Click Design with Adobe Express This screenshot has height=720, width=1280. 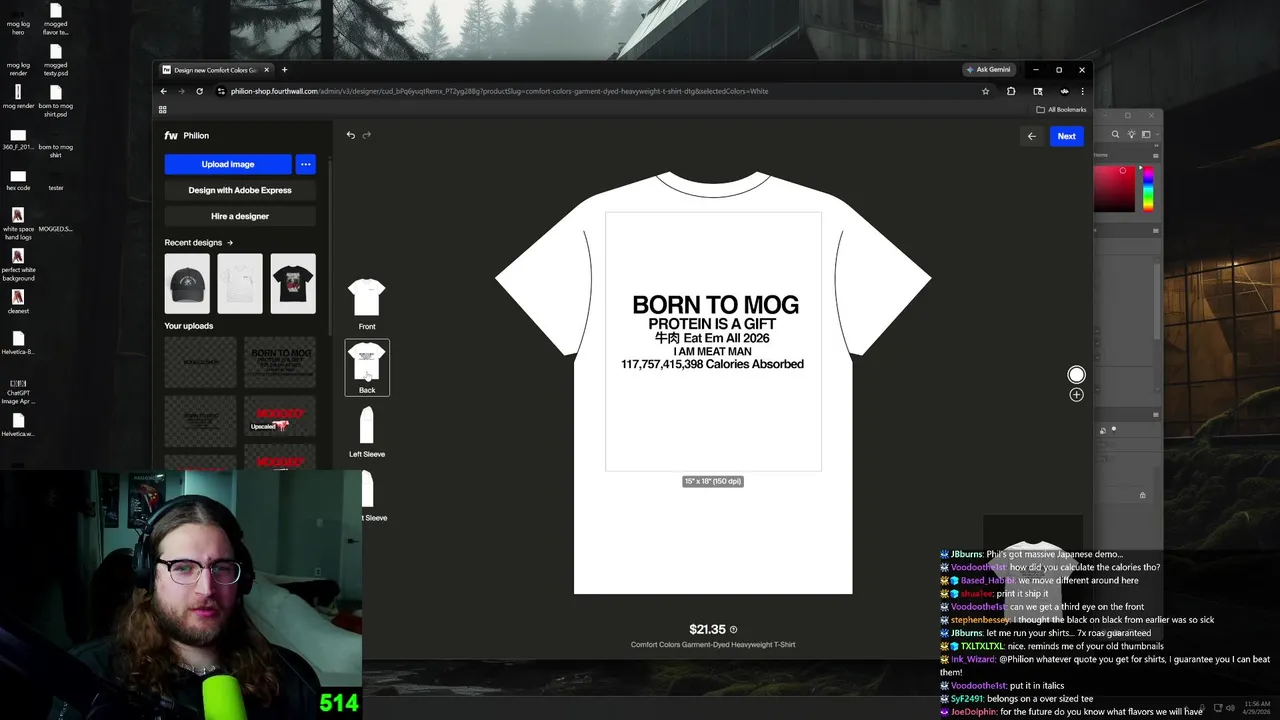click(240, 190)
